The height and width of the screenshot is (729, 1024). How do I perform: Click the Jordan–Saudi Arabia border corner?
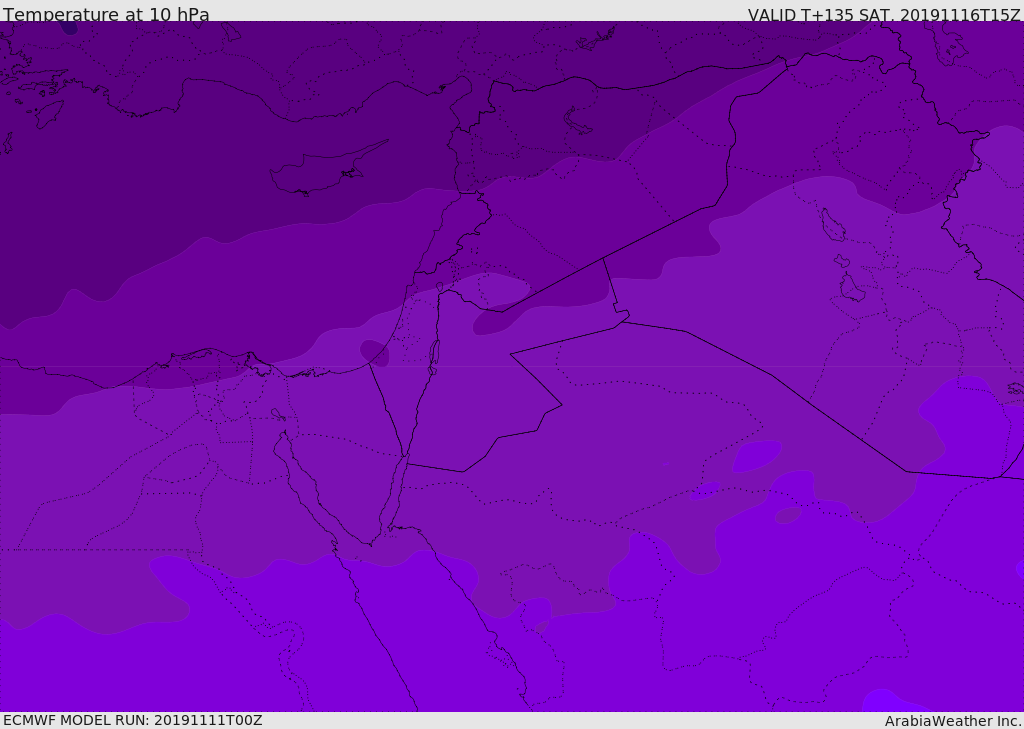click(x=562, y=405)
